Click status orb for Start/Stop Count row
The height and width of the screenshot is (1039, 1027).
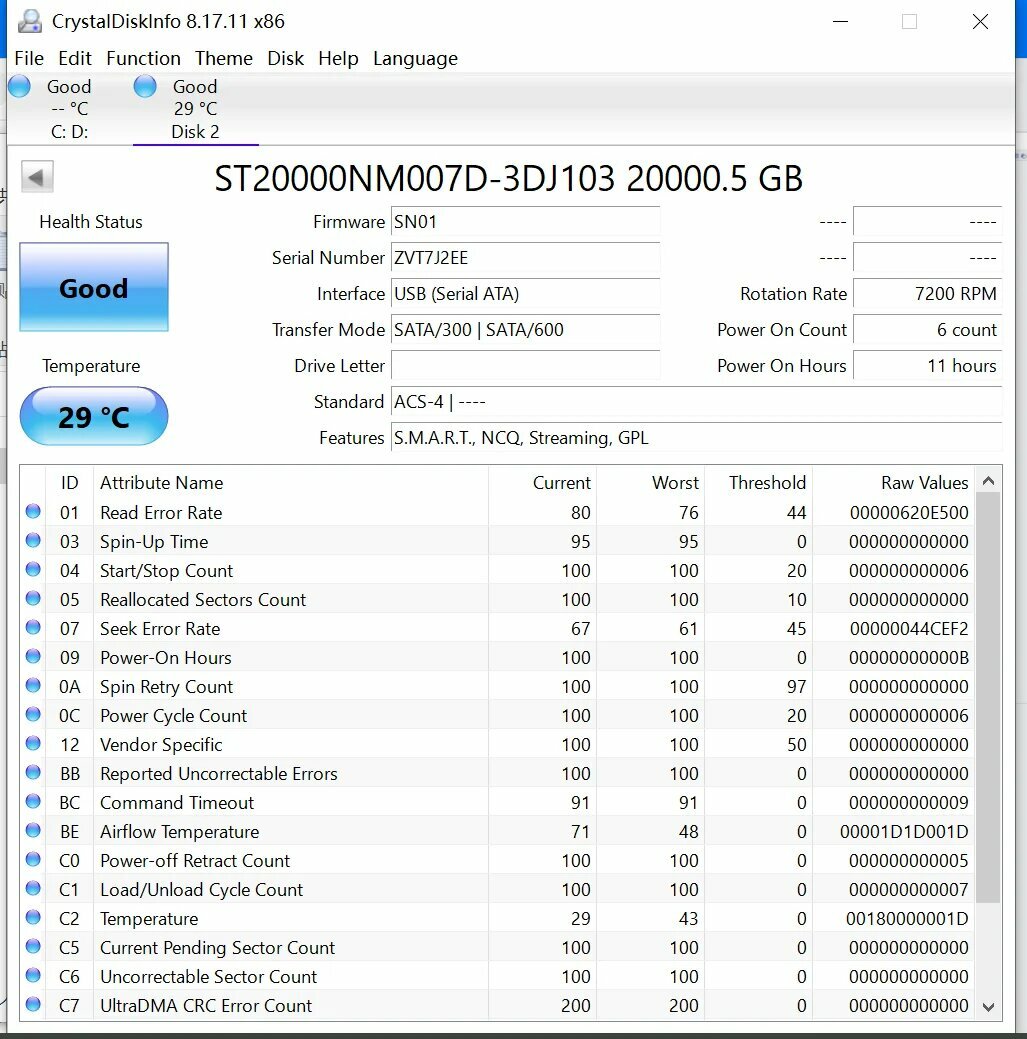click(x=33, y=570)
